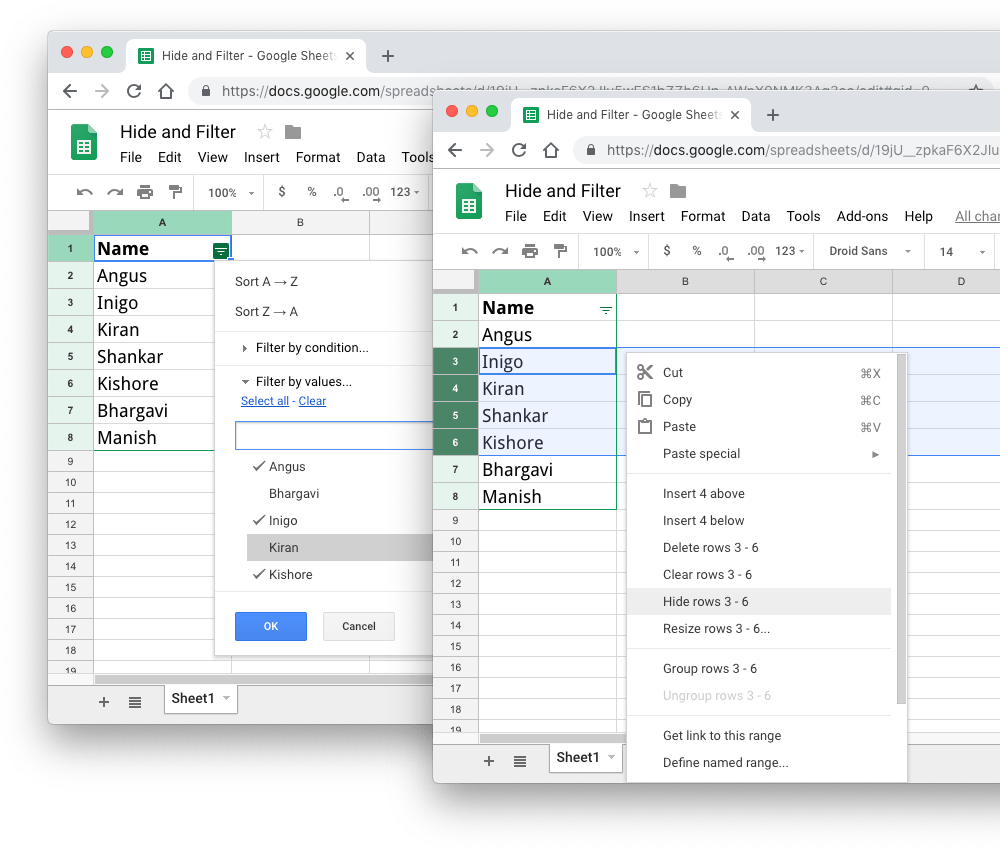Click the context menu vertical scrollbar
The width and height of the screenshot is (1000, 850).
click(x=901, y=529)
